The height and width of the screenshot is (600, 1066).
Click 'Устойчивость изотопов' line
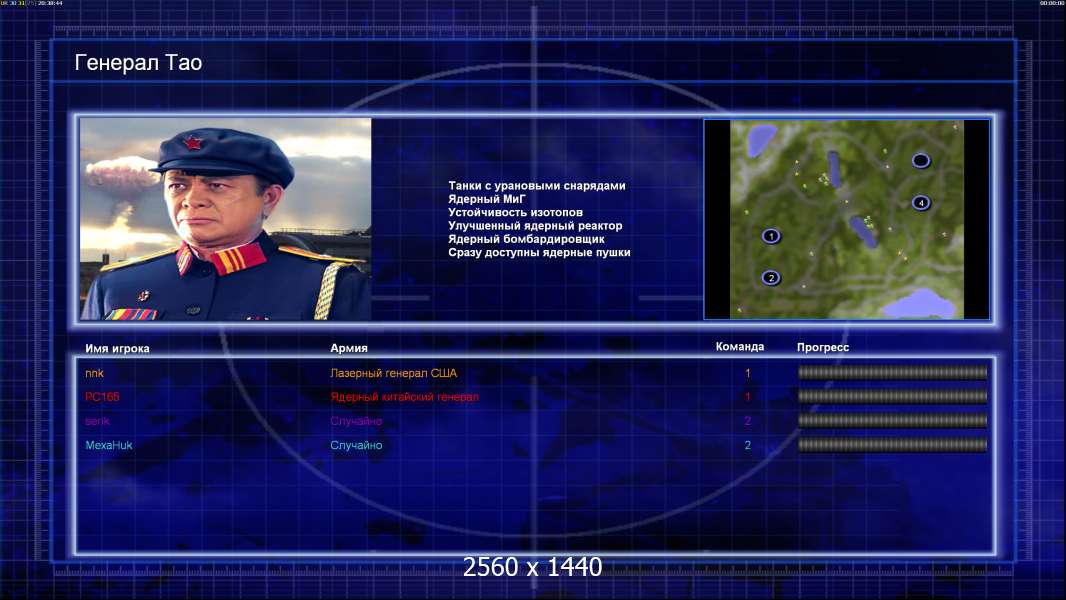(515, 212)
